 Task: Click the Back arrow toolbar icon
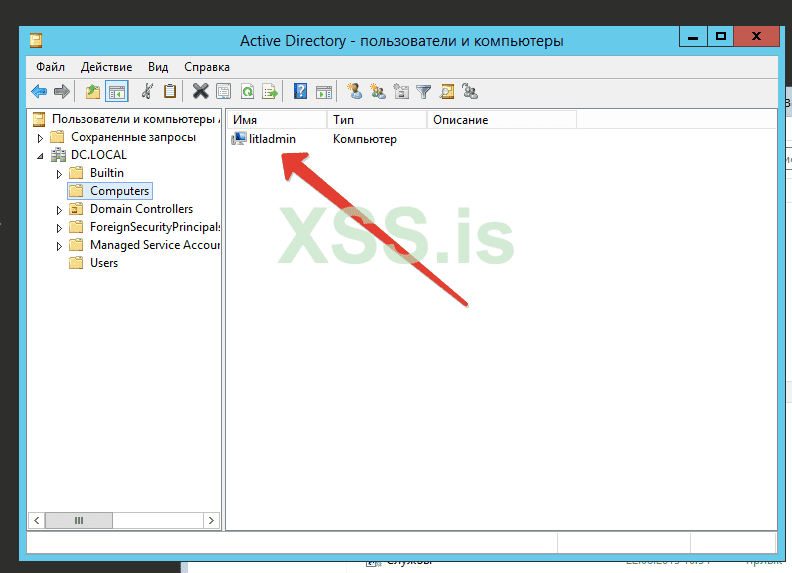click(39, 91)
